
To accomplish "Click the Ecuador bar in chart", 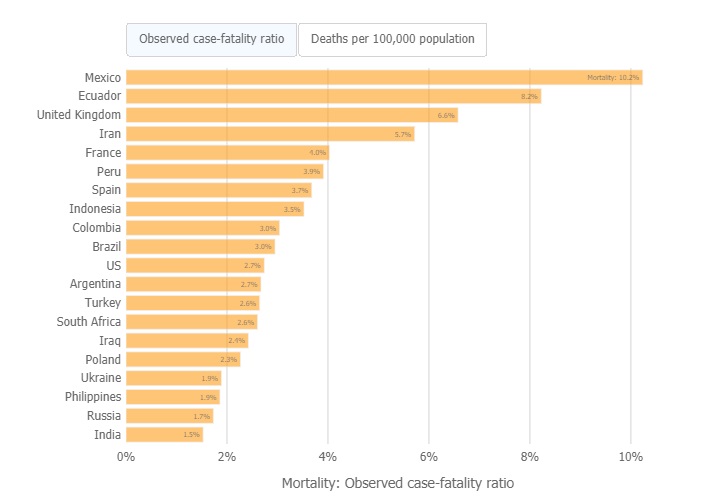I will tap(333, 96).
